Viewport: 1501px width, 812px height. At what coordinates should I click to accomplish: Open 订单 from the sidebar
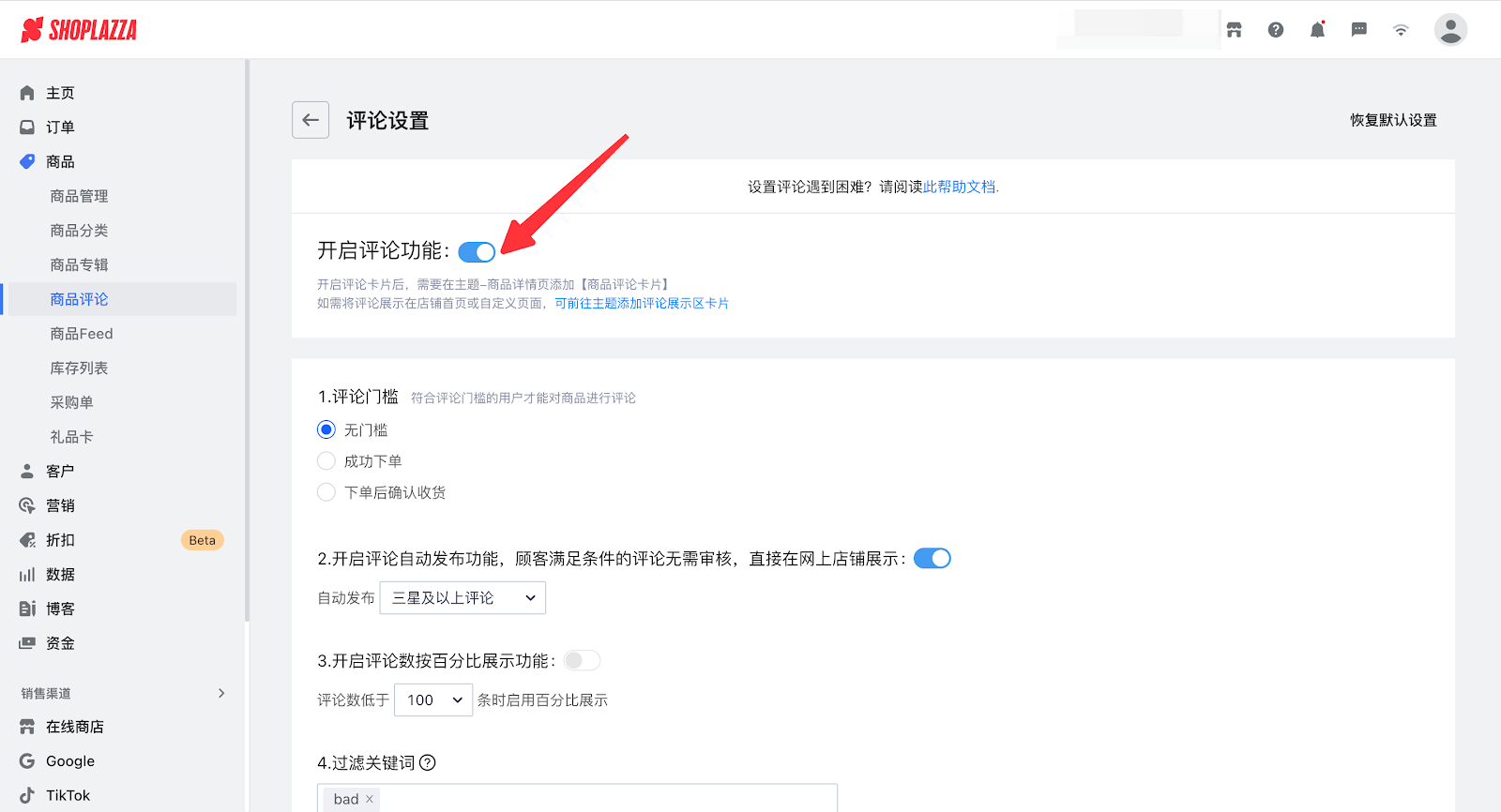[x=60, y=128]
